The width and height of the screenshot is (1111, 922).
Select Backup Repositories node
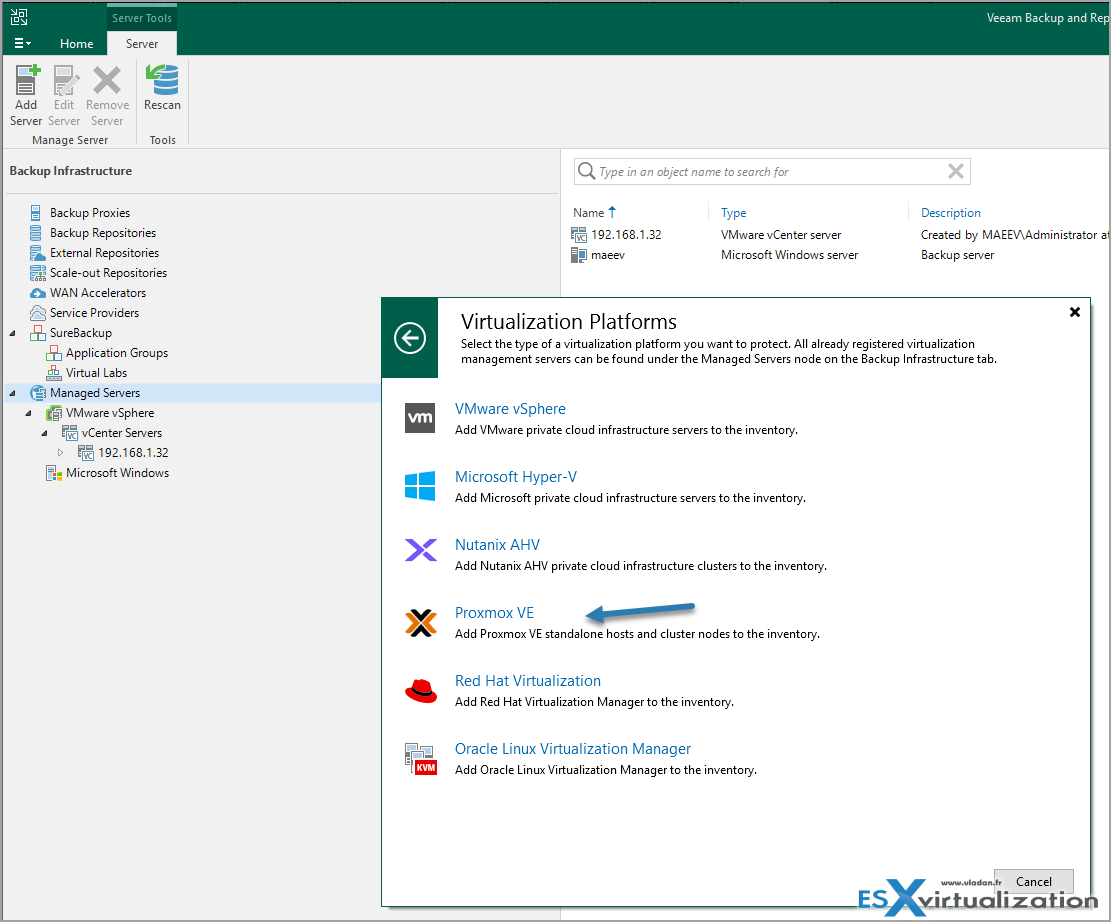coord(103,232)
